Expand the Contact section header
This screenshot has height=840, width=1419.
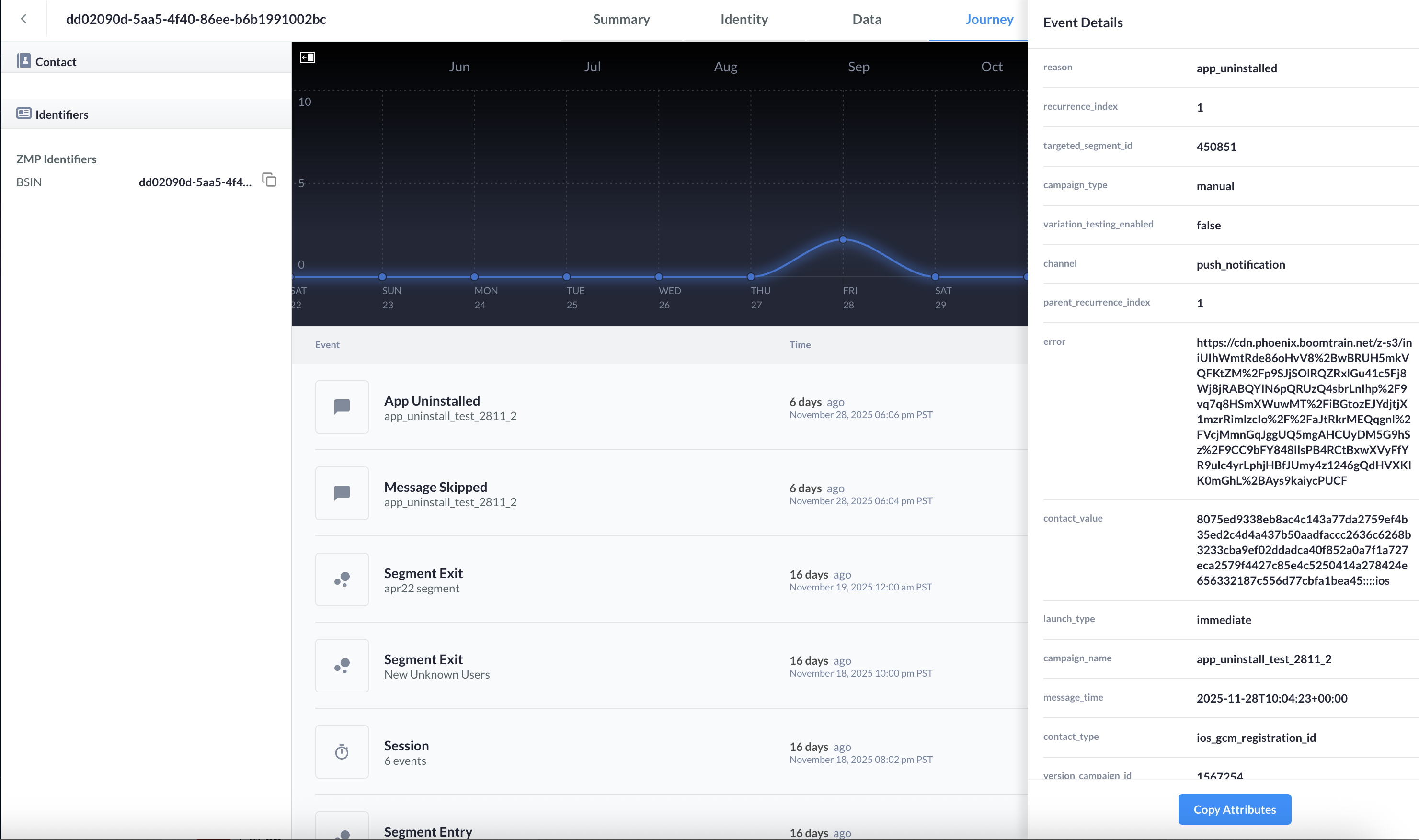146,61
